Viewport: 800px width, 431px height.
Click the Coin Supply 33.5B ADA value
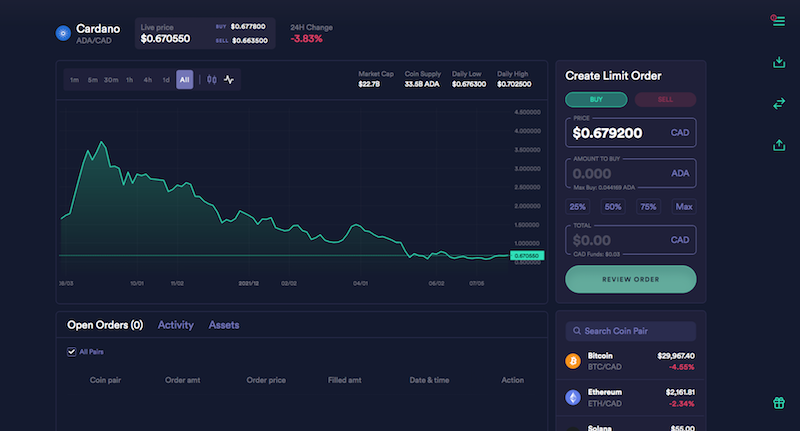422,84
